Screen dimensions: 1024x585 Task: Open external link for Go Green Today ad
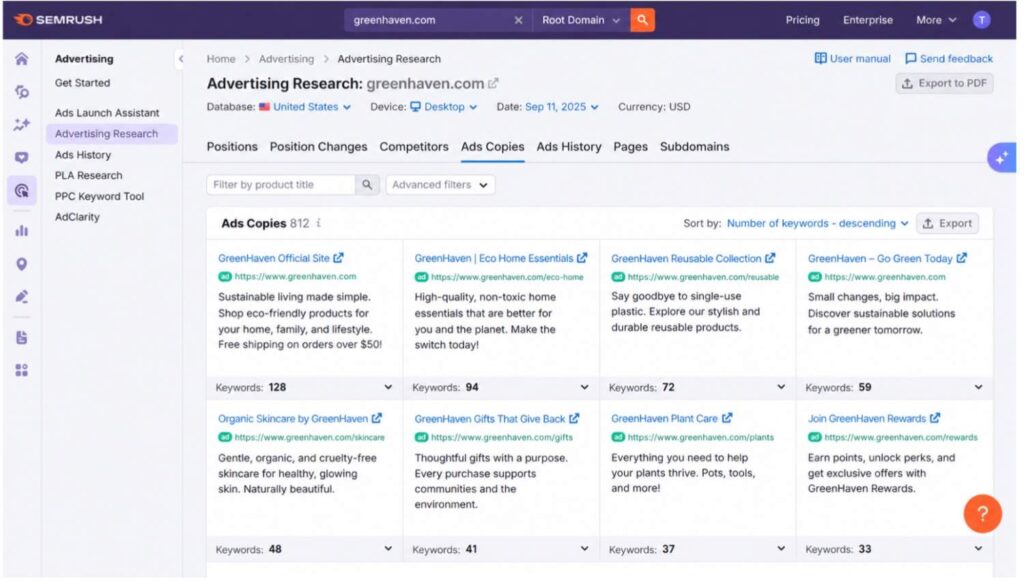coord(961,258)
